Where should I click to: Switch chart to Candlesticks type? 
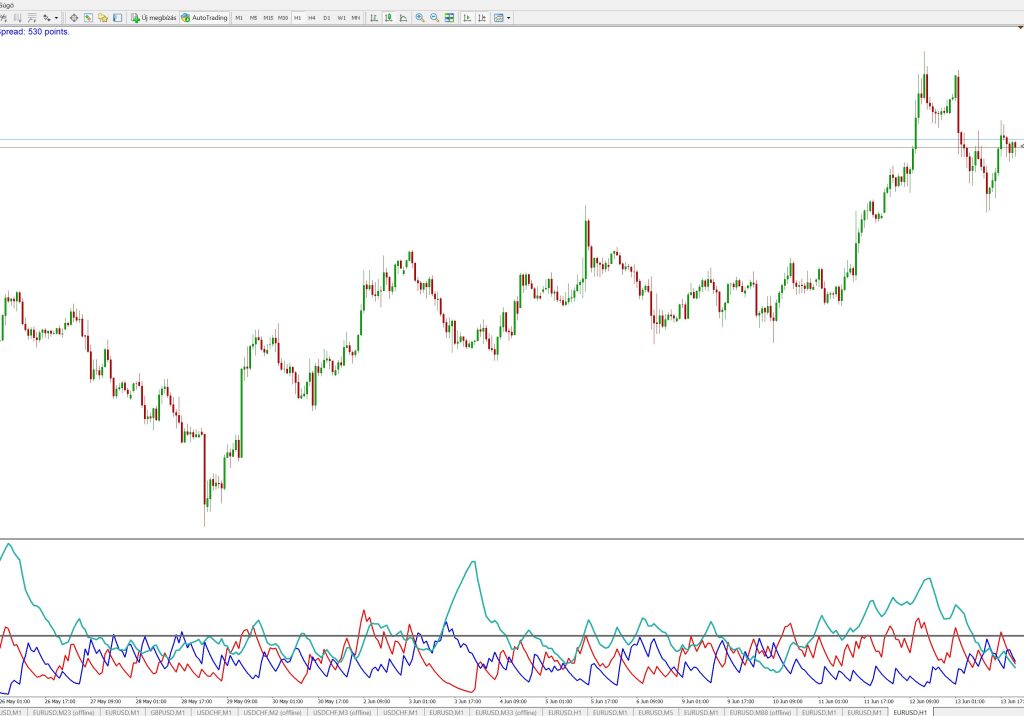389,18
